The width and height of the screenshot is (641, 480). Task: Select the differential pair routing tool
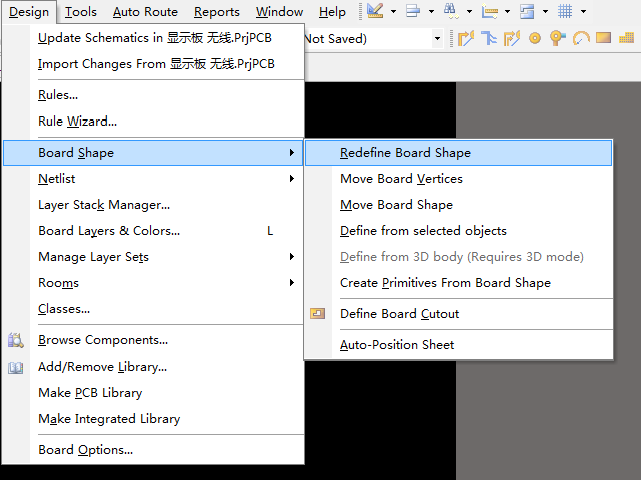coord(512,38)
